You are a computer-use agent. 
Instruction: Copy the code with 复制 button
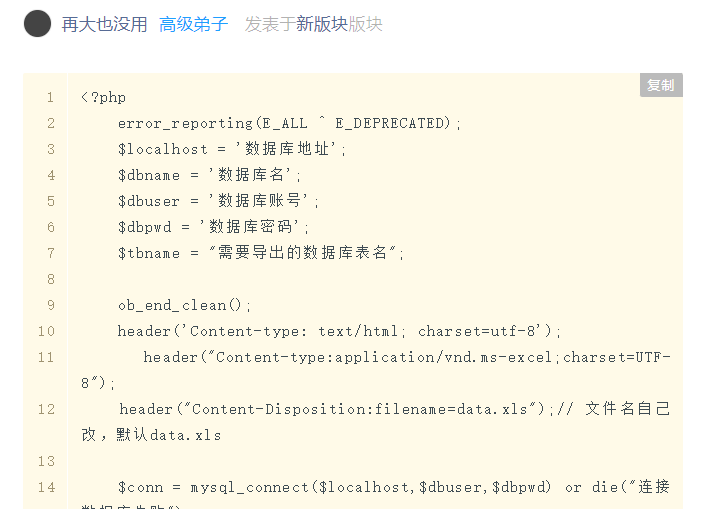coord(661,85)
